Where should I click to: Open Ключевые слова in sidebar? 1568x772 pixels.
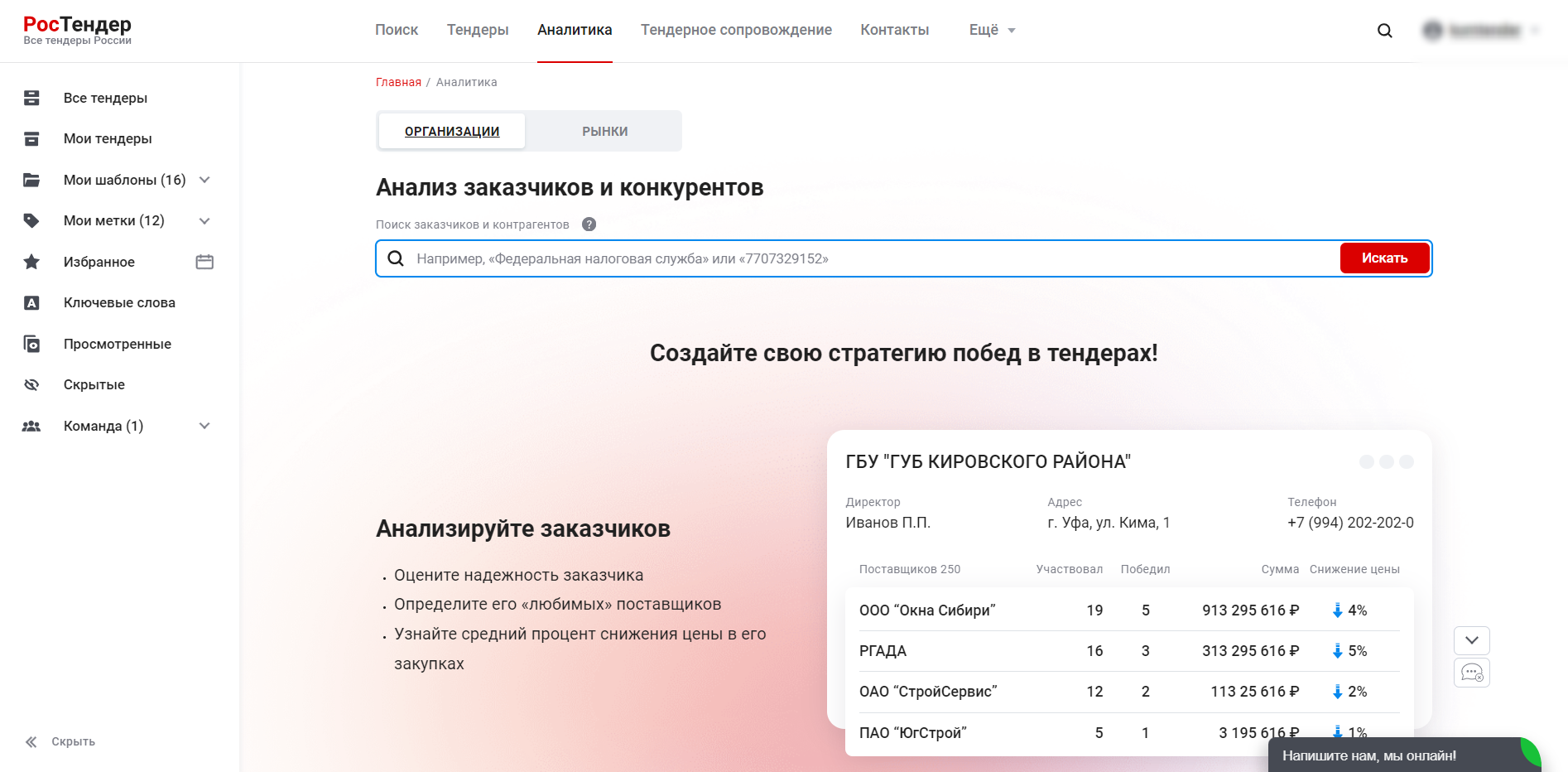pos(119,302)
